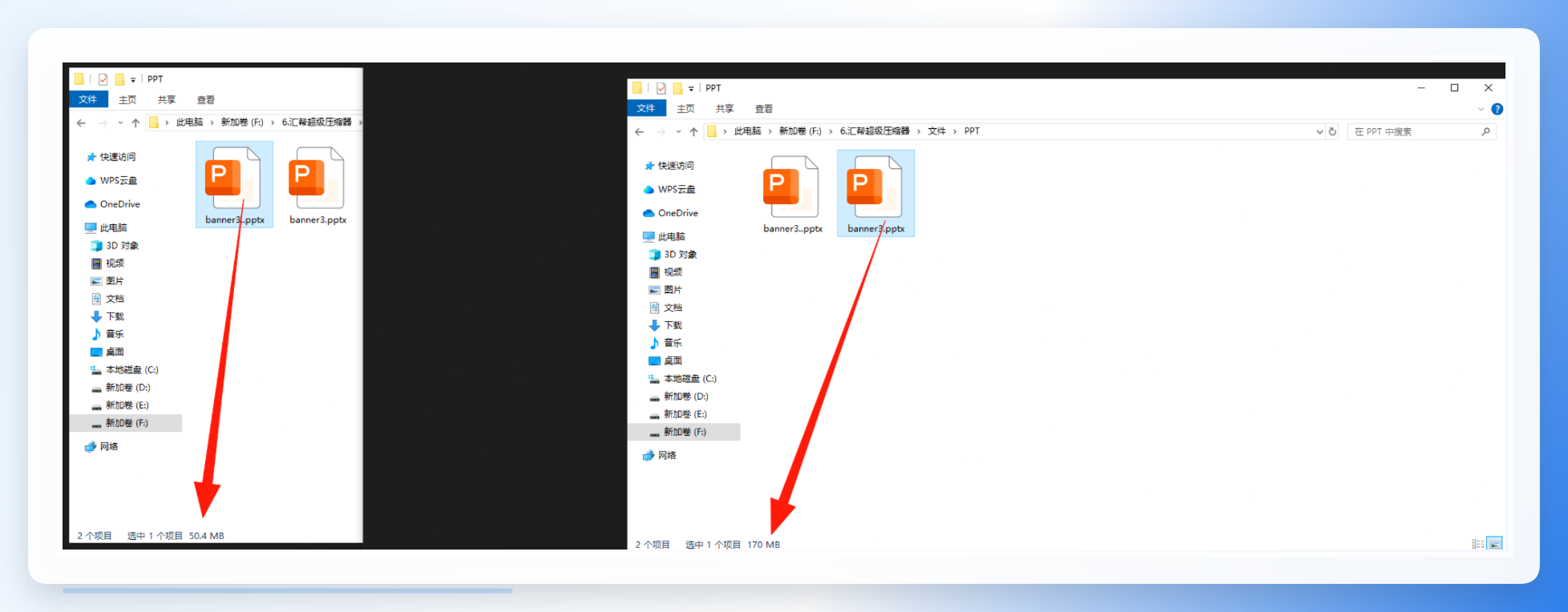Open WPS云盘 in left window sidebar
1568x612 pixels.
pyautogui.click(x=111, y=181)
